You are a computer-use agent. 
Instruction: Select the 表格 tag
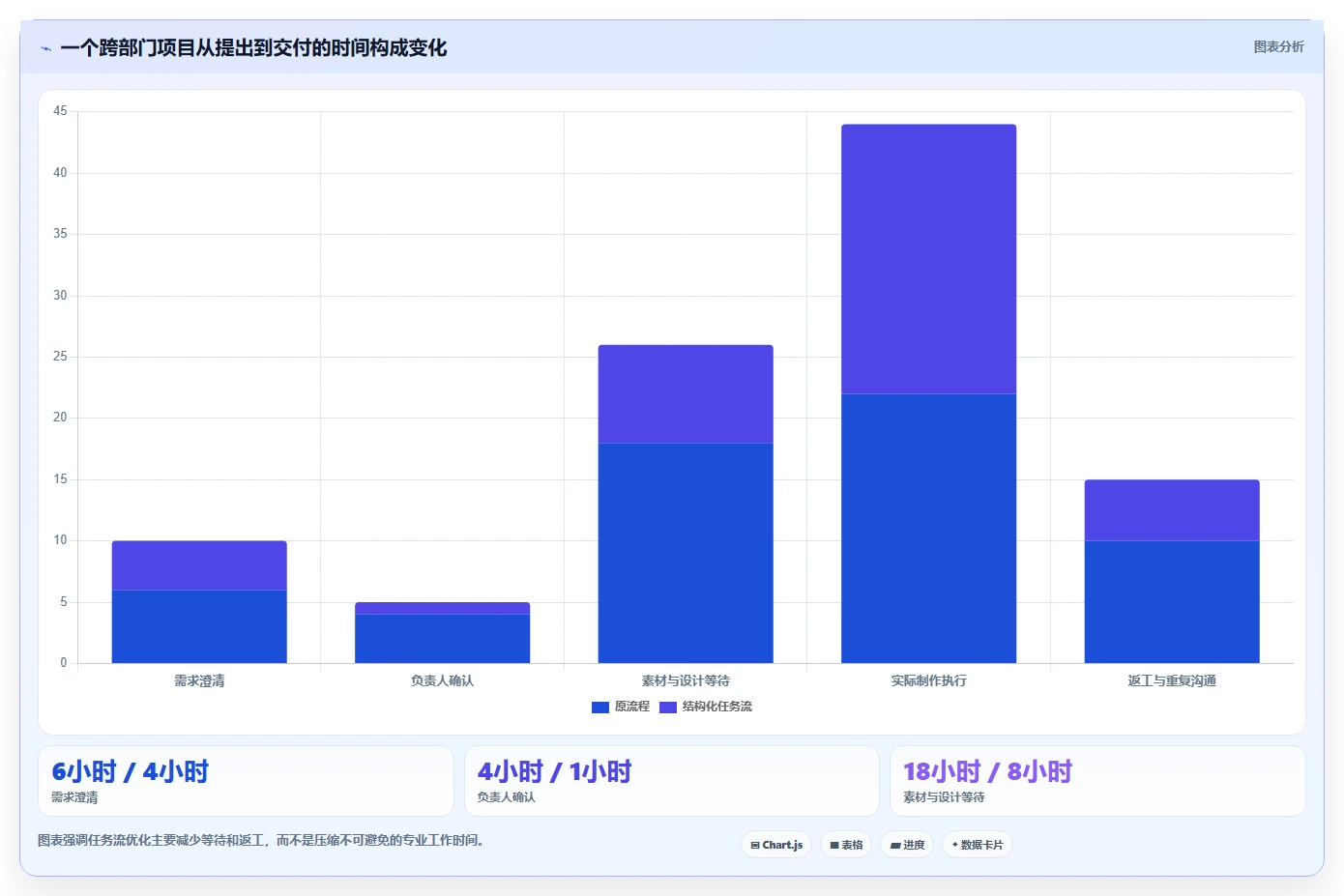[846, 845]
